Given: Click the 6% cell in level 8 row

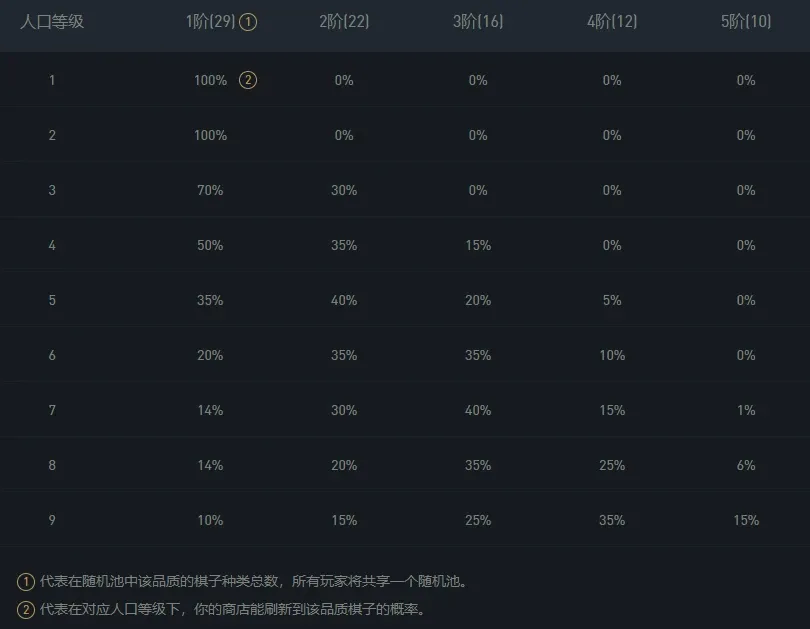Looking at the screenshot, I should pyautogui.click(x=746, y=465).
